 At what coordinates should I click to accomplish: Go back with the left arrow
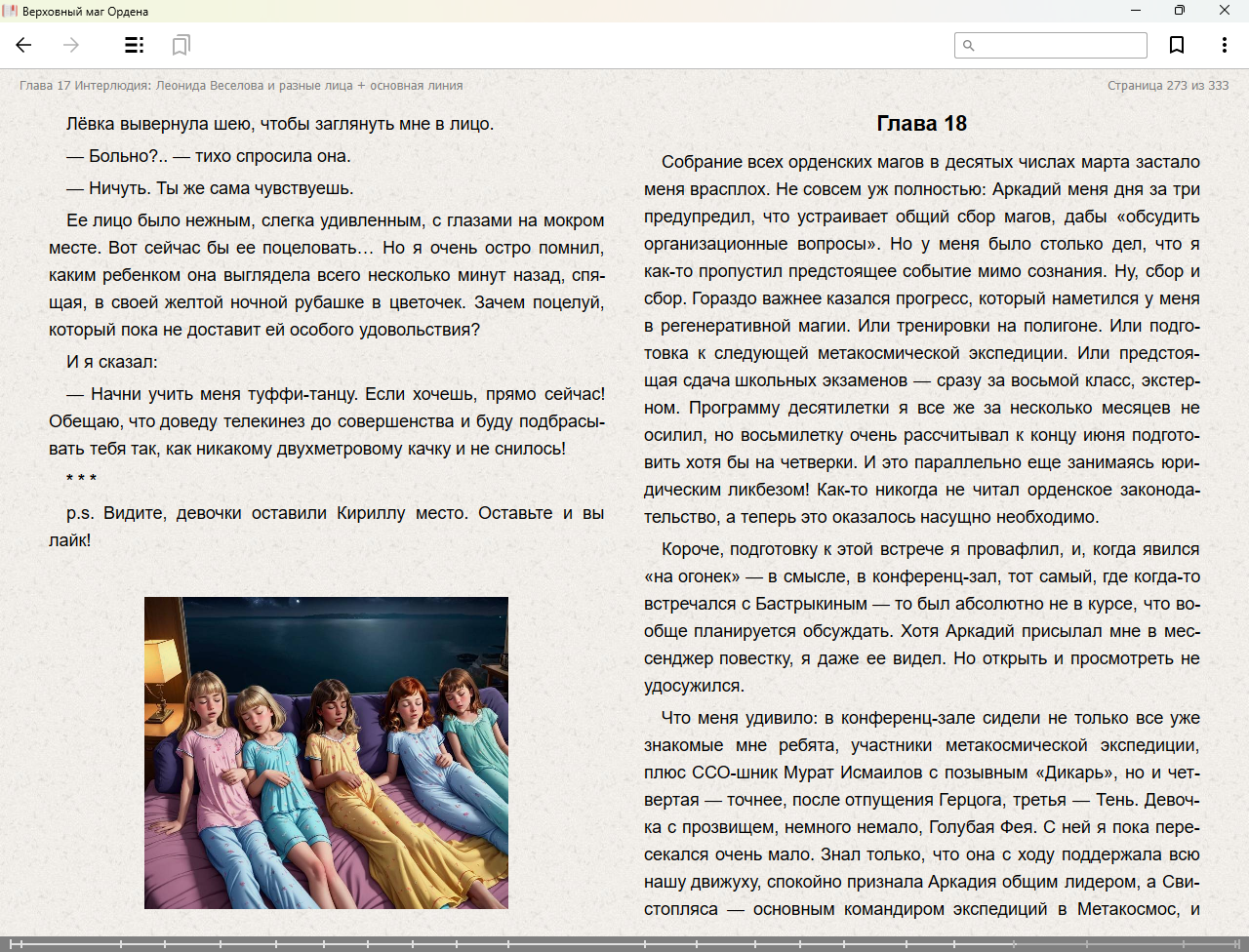24,45
